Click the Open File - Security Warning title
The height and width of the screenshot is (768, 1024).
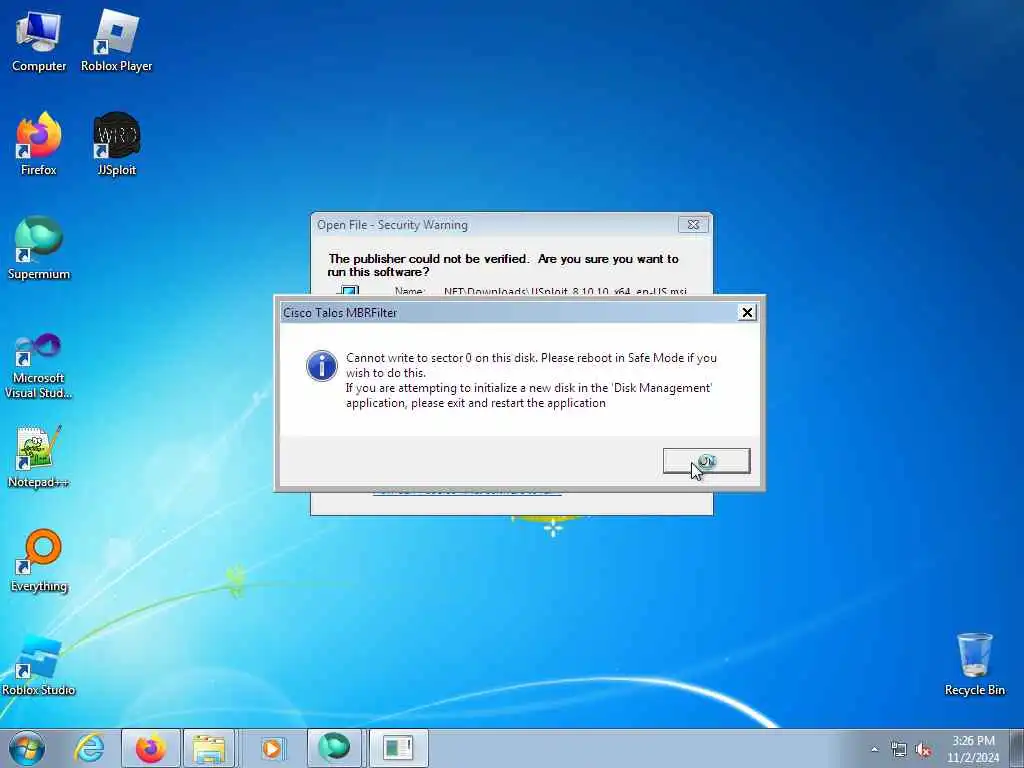coord(392,225)
